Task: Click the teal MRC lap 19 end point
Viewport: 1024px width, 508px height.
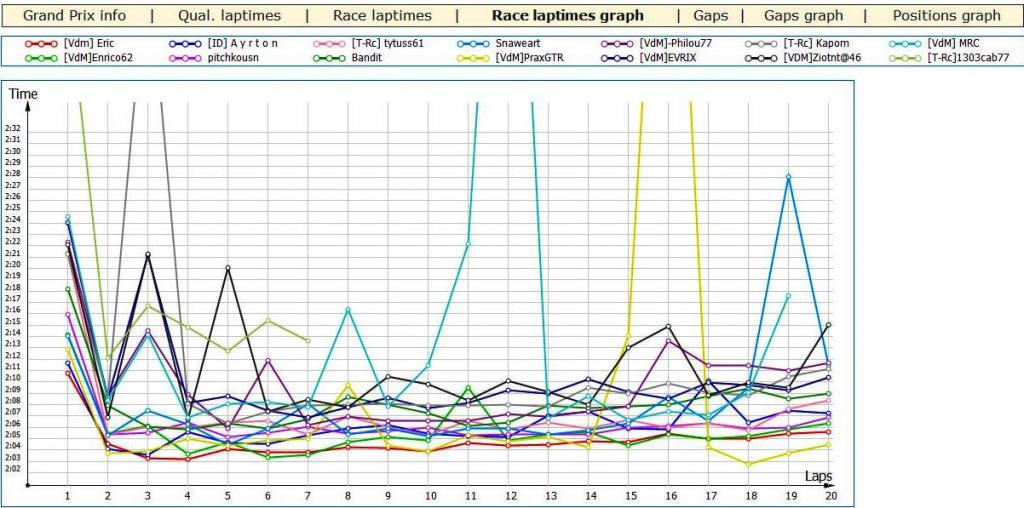Action: coord(789,296)
